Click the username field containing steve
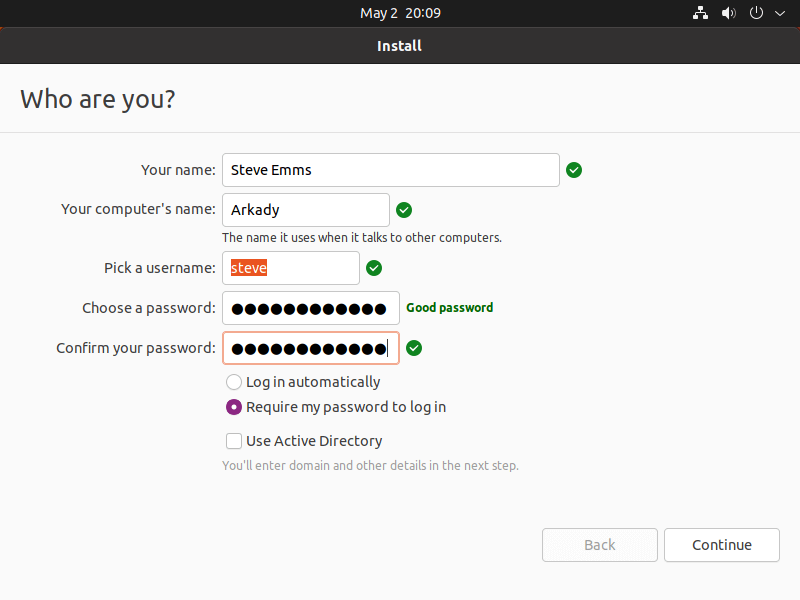 pyautogui.click(x=291, y=268)
